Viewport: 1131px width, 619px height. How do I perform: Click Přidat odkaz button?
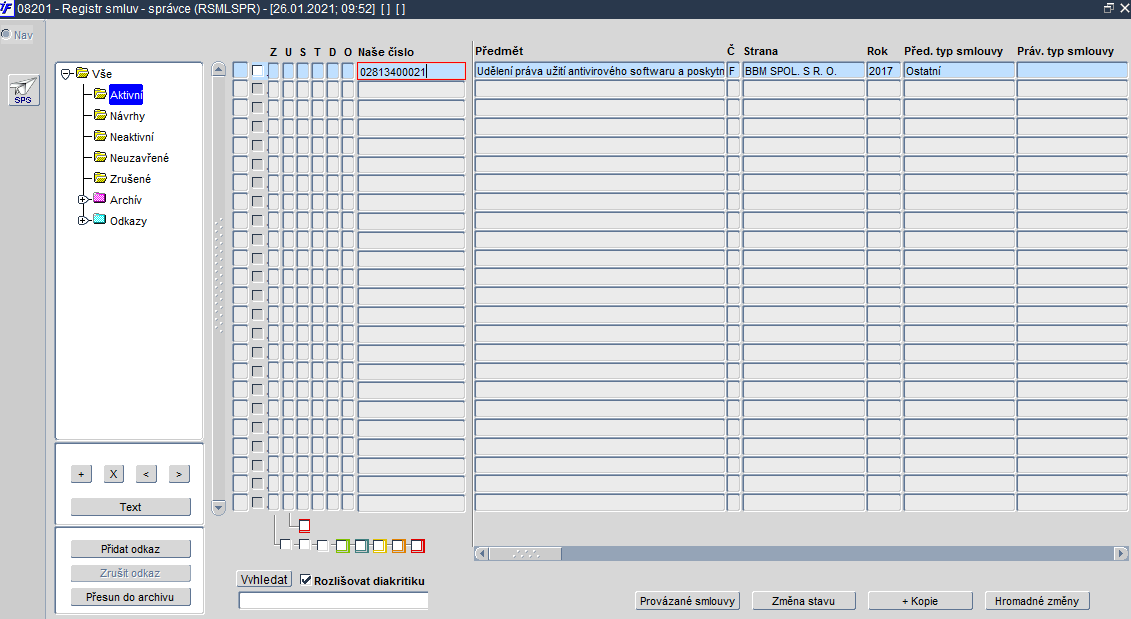(x=131, y=549)
